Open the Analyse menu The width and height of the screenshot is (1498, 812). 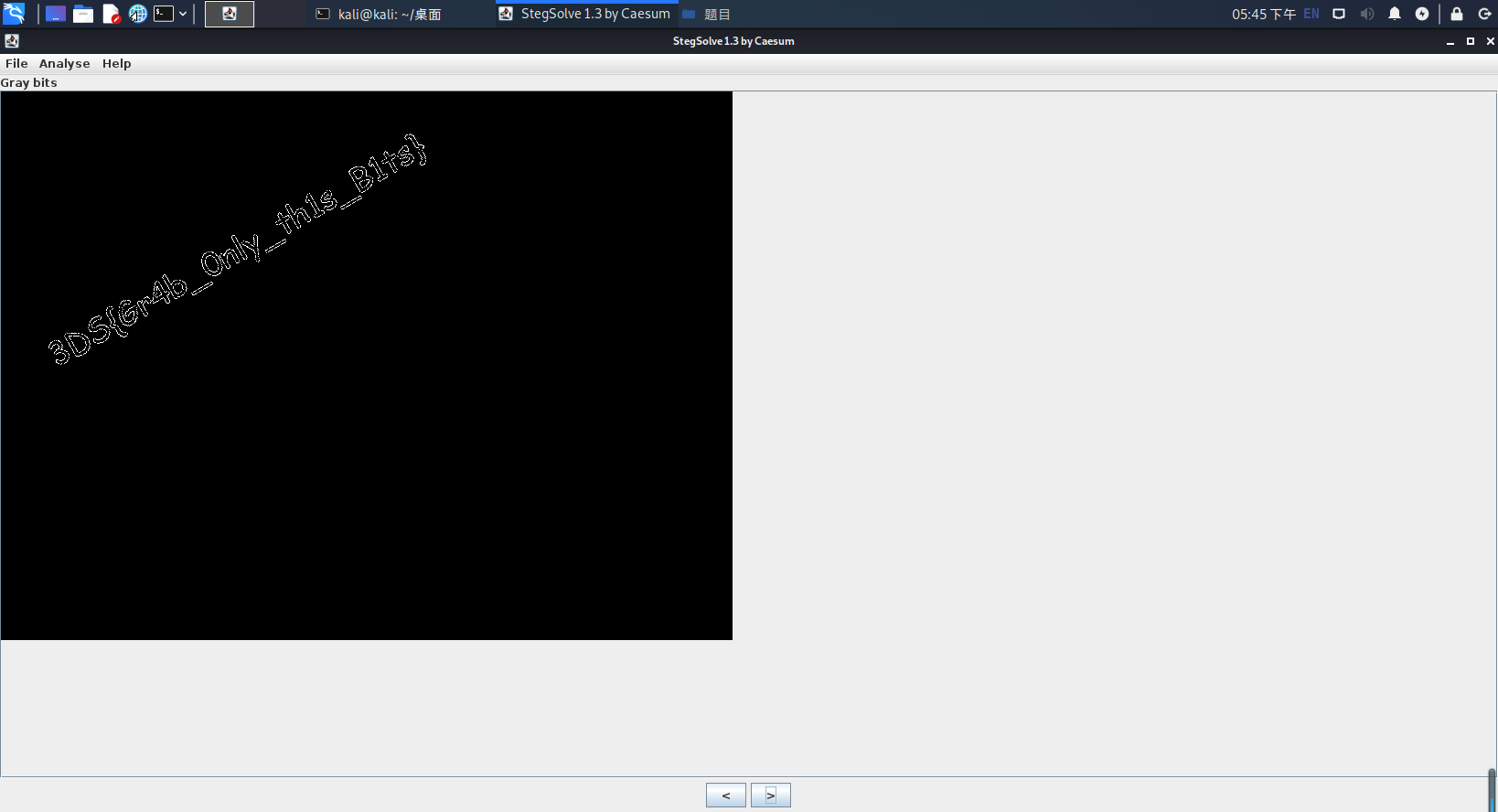pyautogui.click(x=64, y=63)
